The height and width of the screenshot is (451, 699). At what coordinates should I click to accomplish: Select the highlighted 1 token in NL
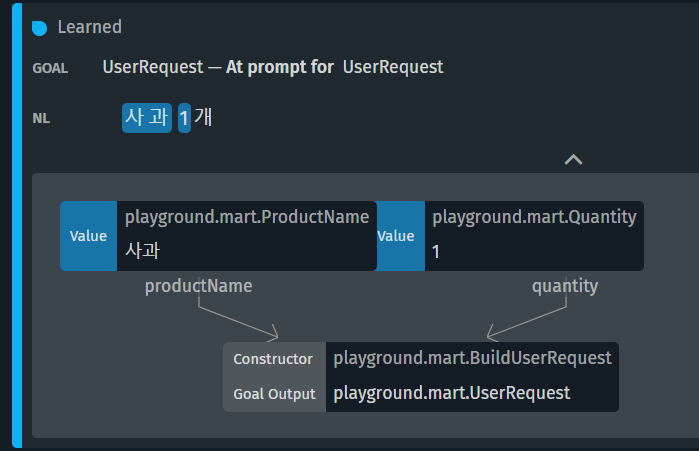(184, 118)
